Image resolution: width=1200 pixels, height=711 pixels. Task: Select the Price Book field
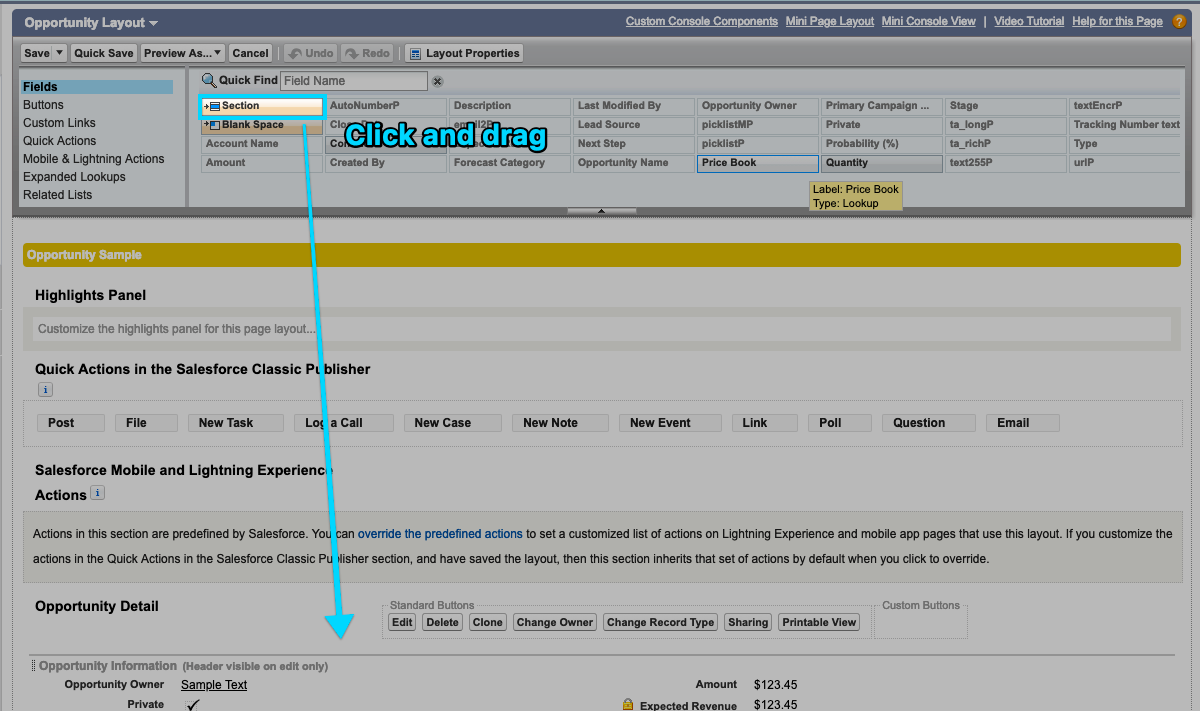click(x=758, y=163)
